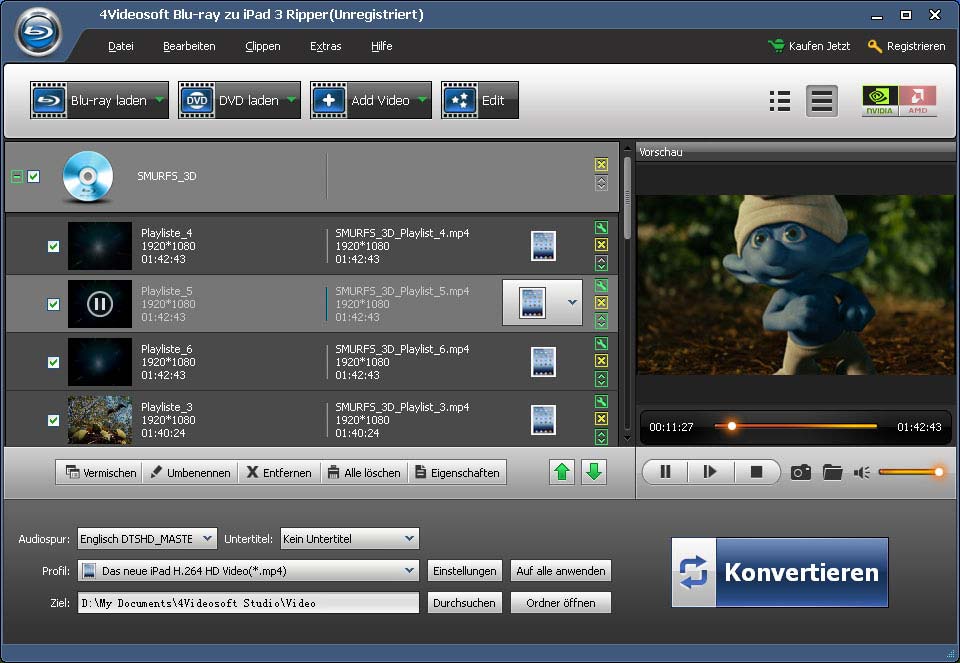The height and width of the screenshot is (663, 960).
Task: Open the snapshot folder icon
Action: click(x=832, y=472)
